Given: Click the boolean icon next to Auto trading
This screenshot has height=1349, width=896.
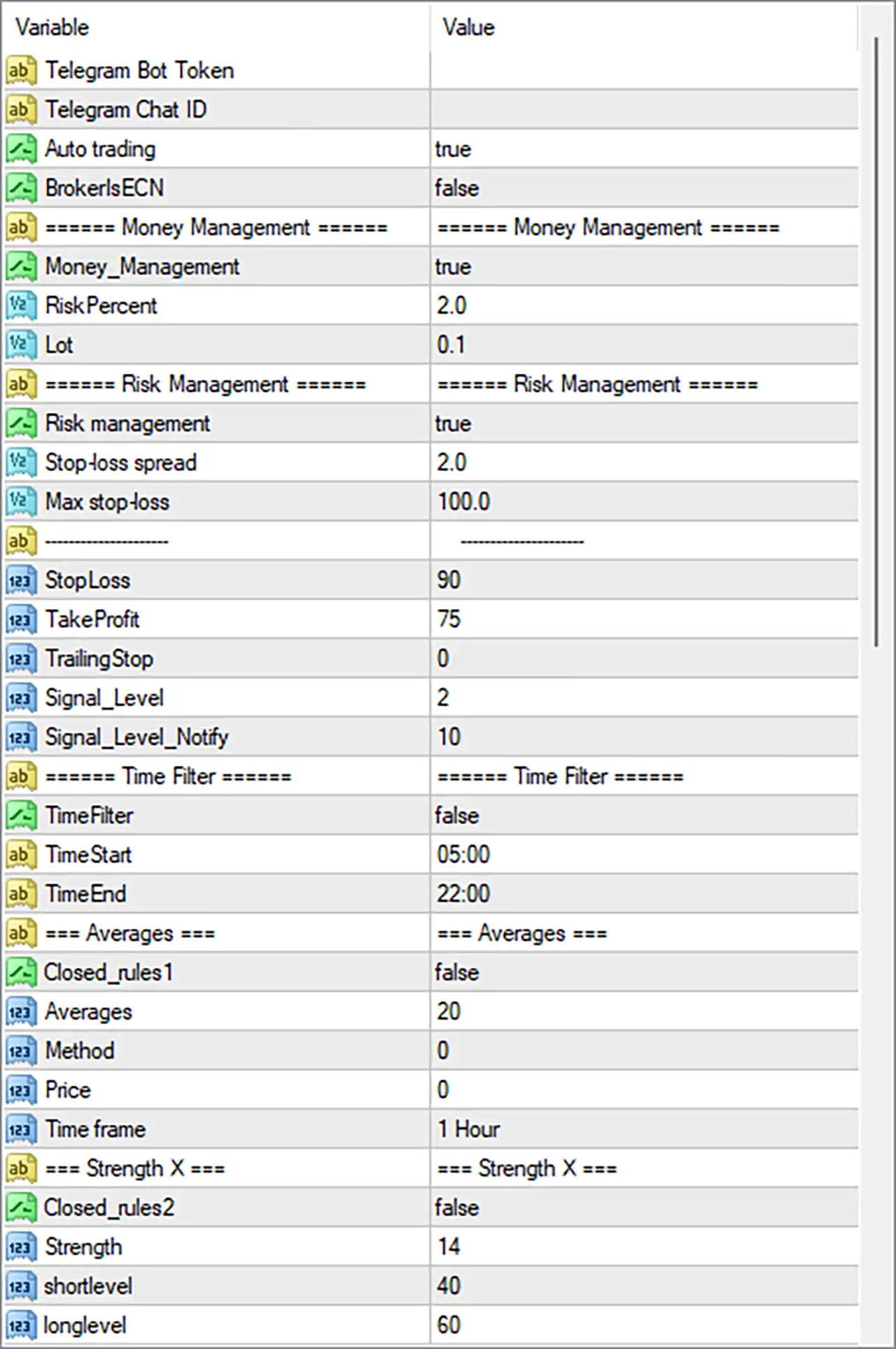Looking at the screenshot, I should [21, 149].
